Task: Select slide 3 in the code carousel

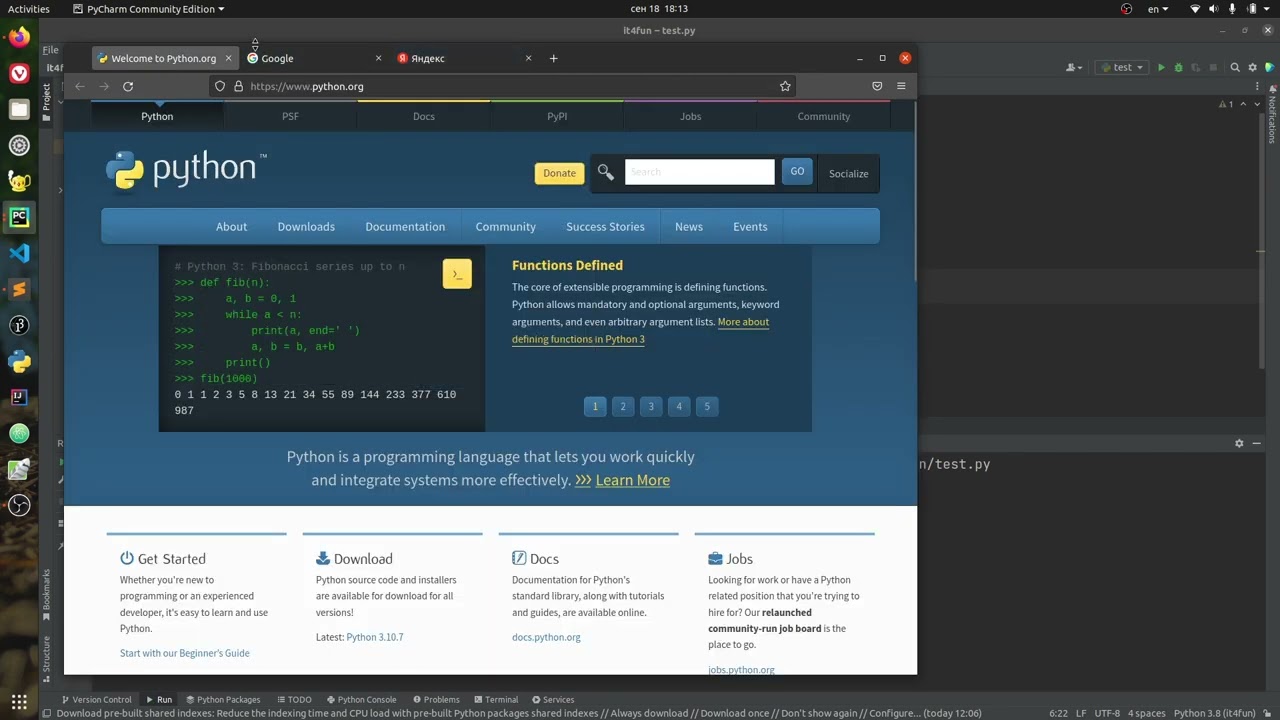Action: [651, 406]
